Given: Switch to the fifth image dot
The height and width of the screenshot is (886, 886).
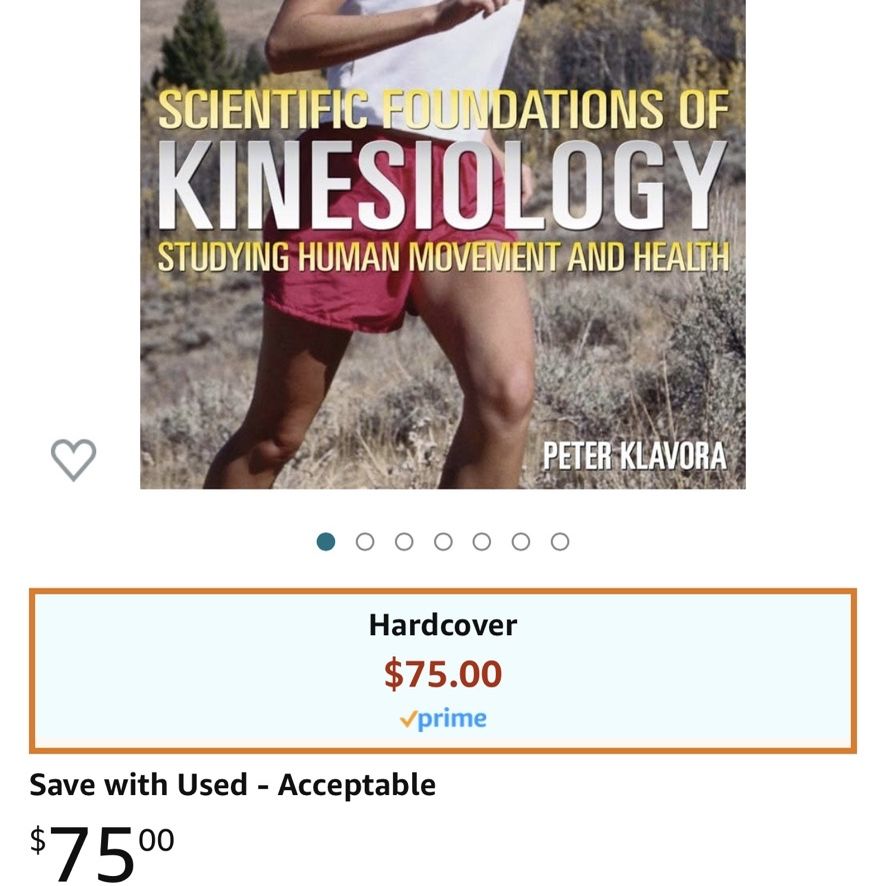Looking at the screenshot, I should tap(481, 541).
